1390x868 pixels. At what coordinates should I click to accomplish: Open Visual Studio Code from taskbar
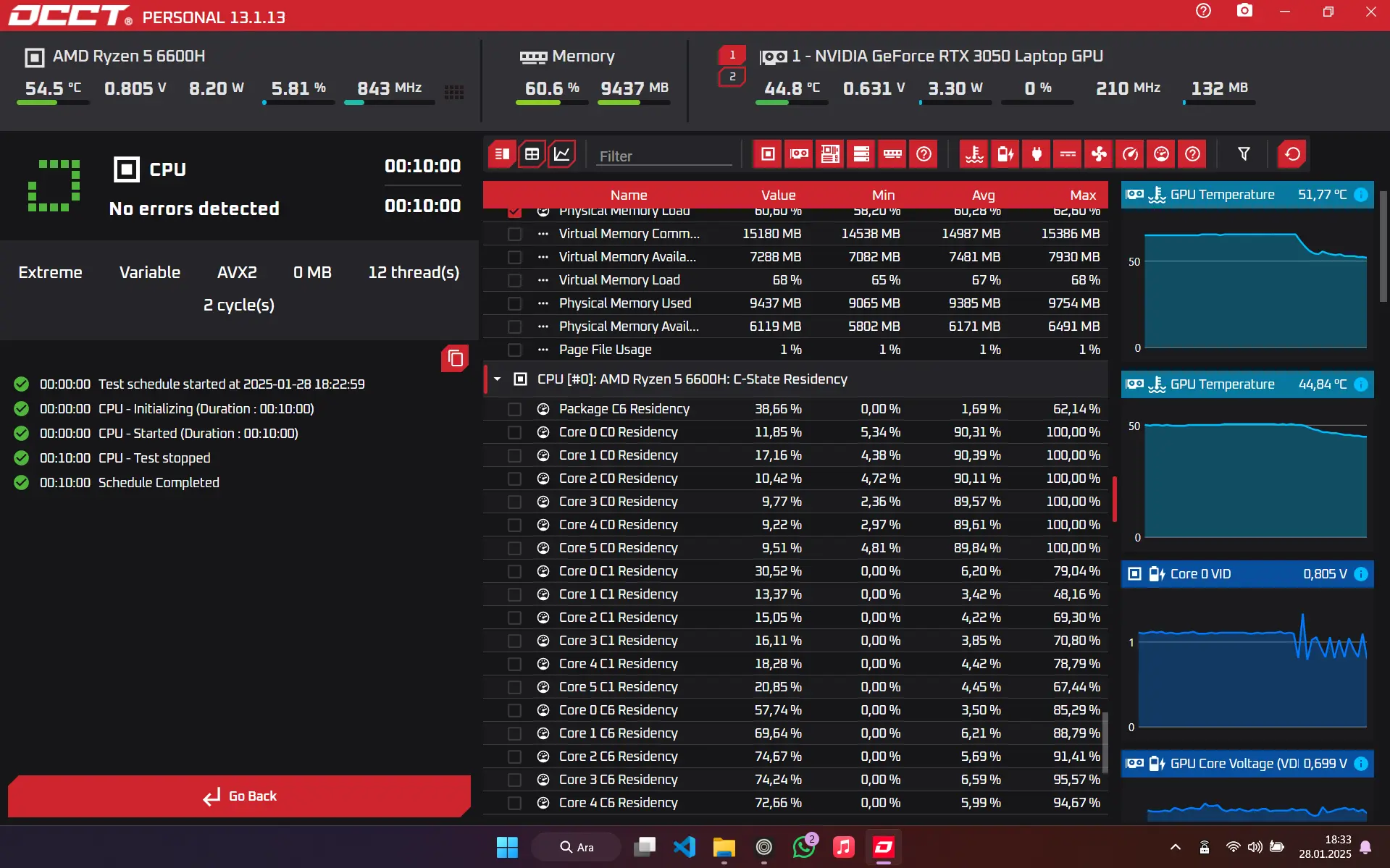[x=684, y=847]
